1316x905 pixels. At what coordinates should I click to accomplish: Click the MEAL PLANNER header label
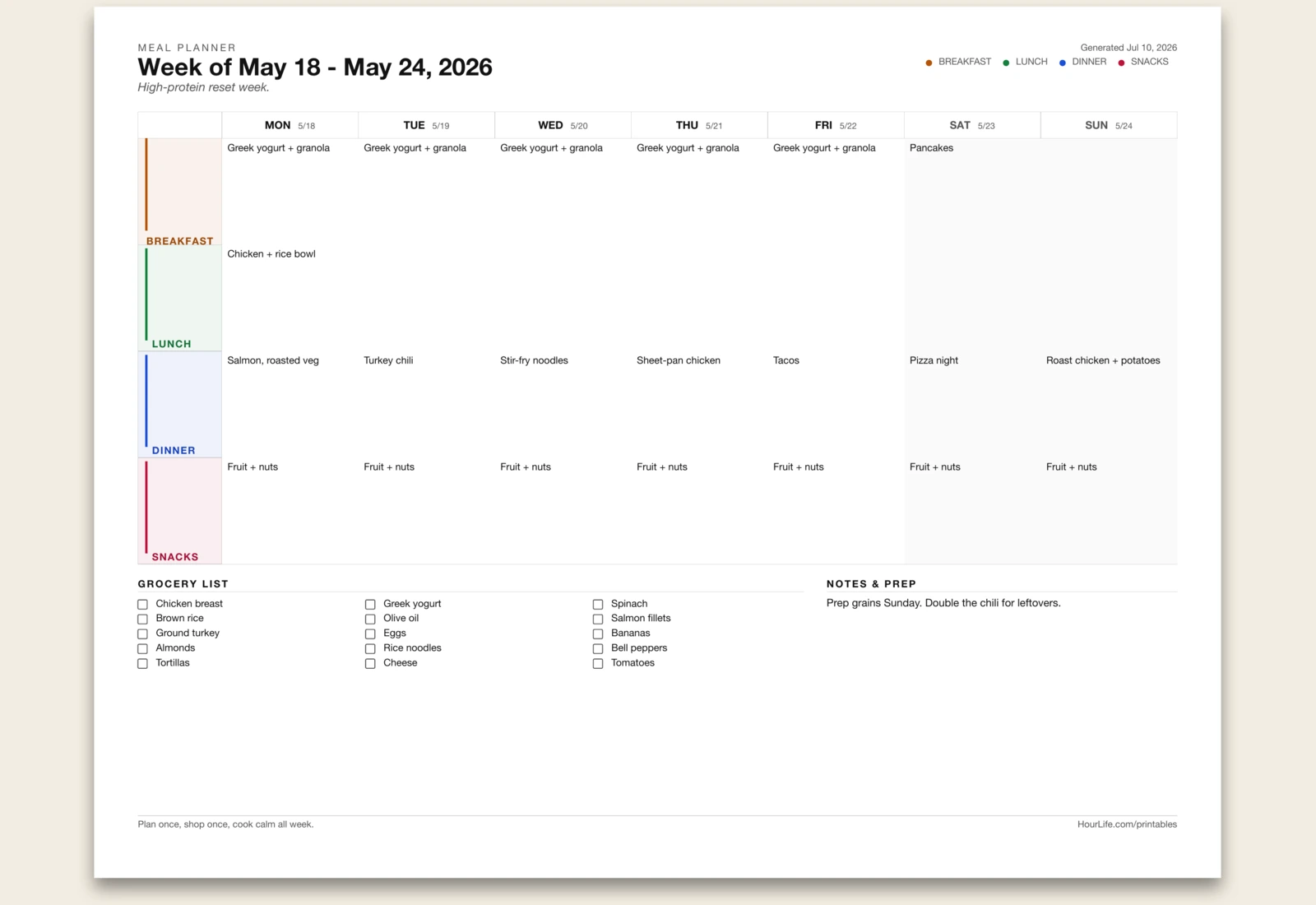pyautogui.click(x=187, y=48)
